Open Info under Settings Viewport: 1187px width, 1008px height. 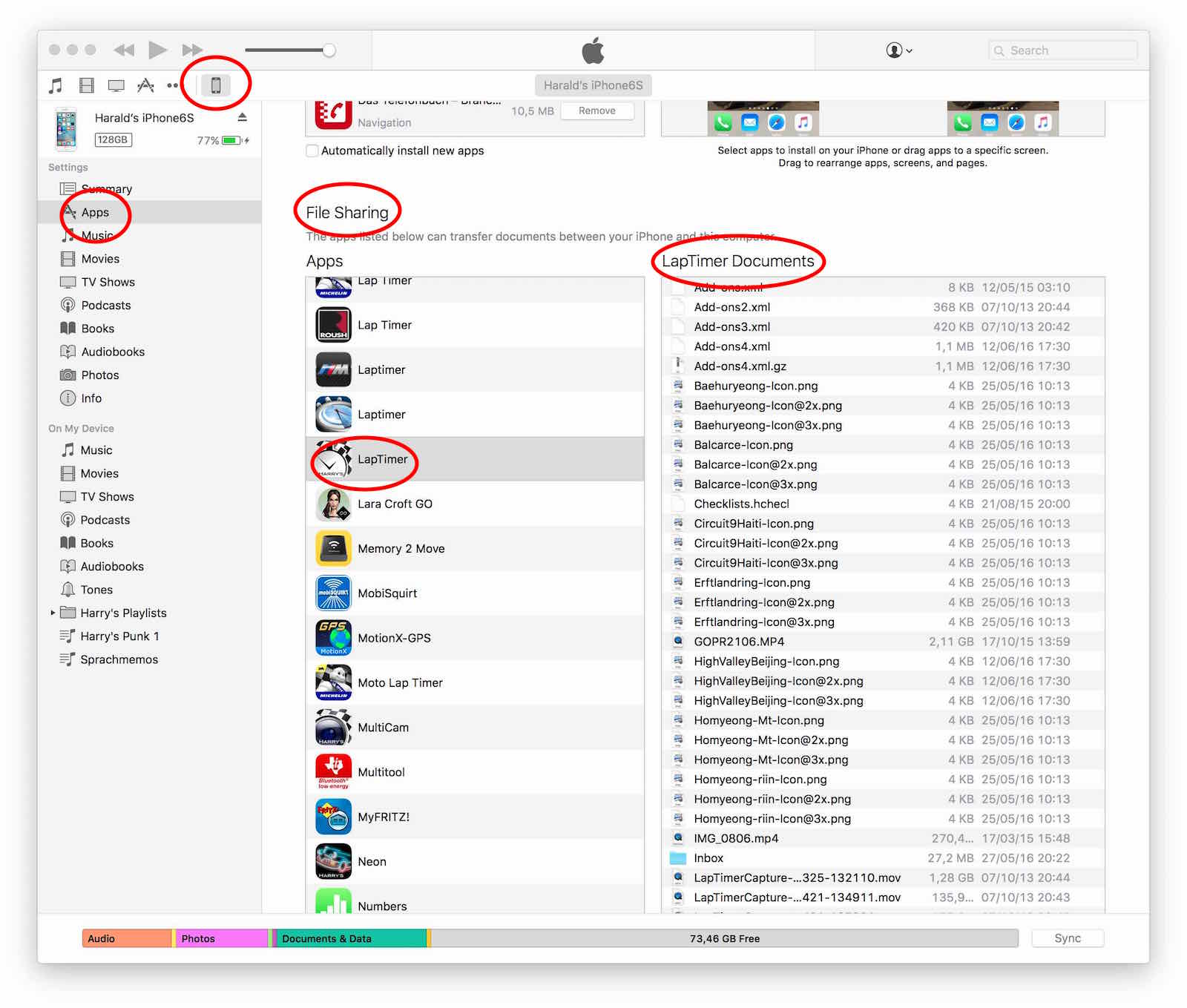[x=149, y=398]
